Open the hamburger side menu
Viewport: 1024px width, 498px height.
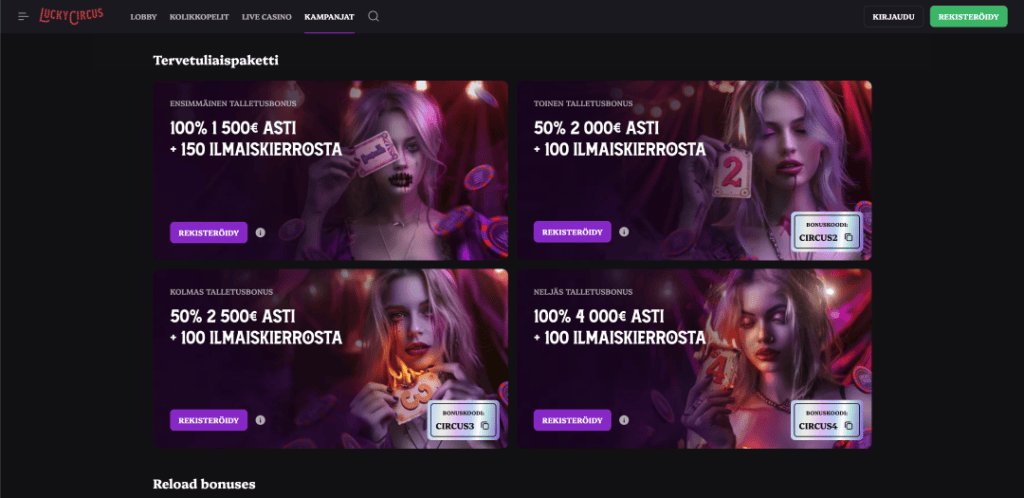[x=24, y=16]
